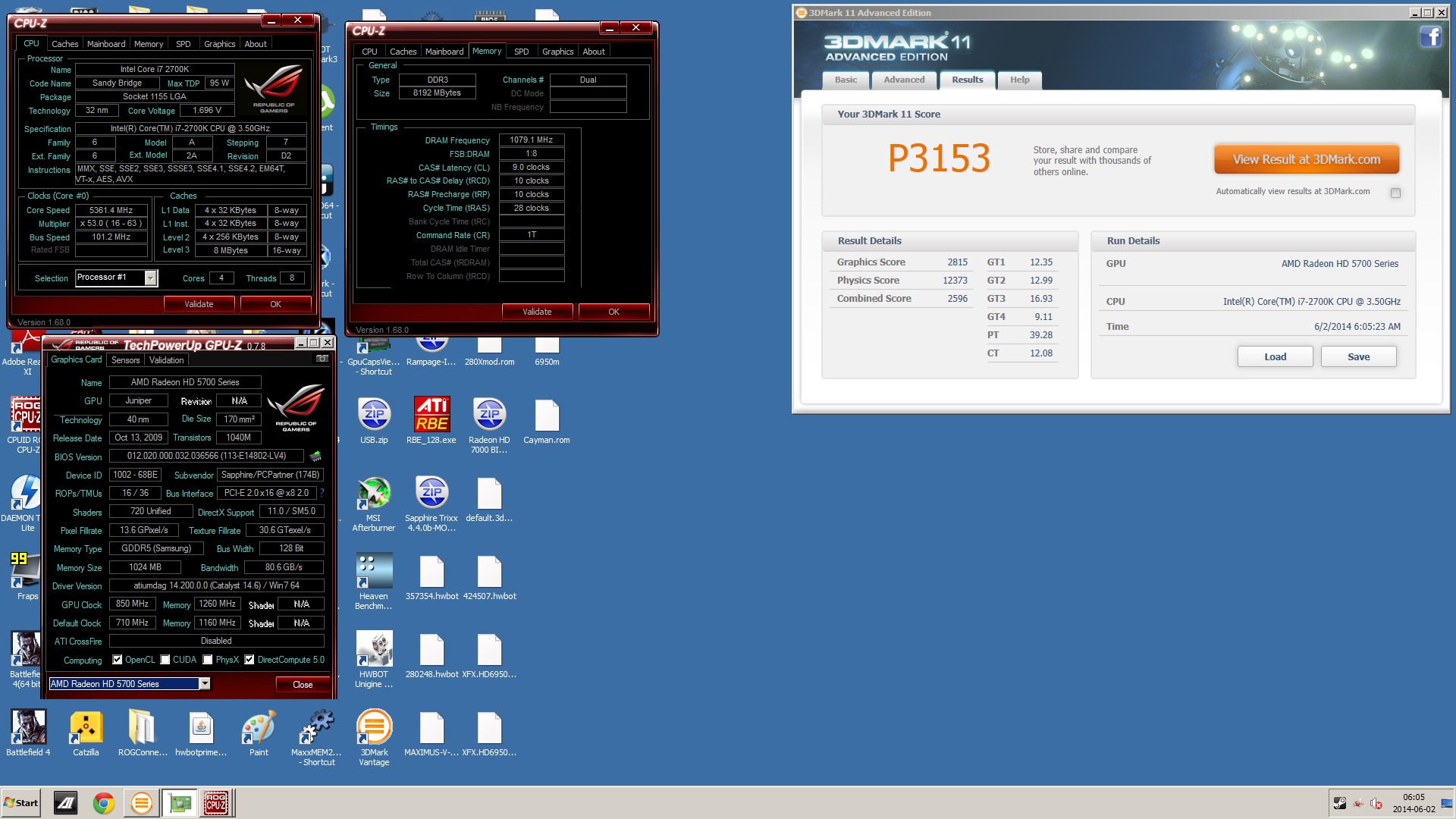Toggle the CUDA checkbox in GPU-Z
This screenshot has height=819, width=1456.
click(x=165, y=660)
